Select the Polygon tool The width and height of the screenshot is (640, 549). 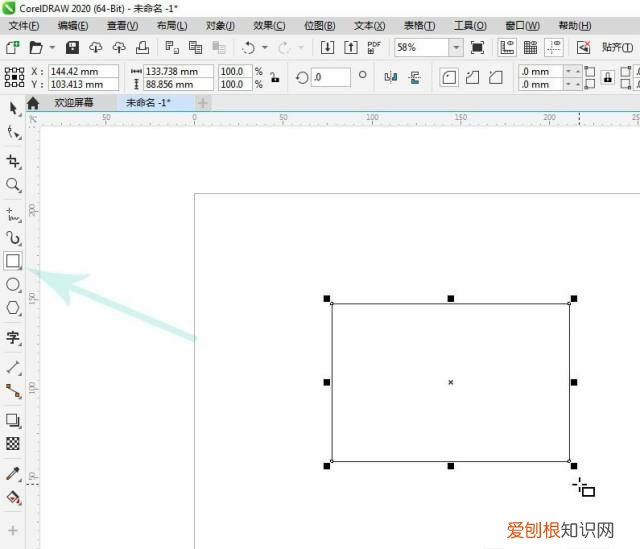pos(13,308)
